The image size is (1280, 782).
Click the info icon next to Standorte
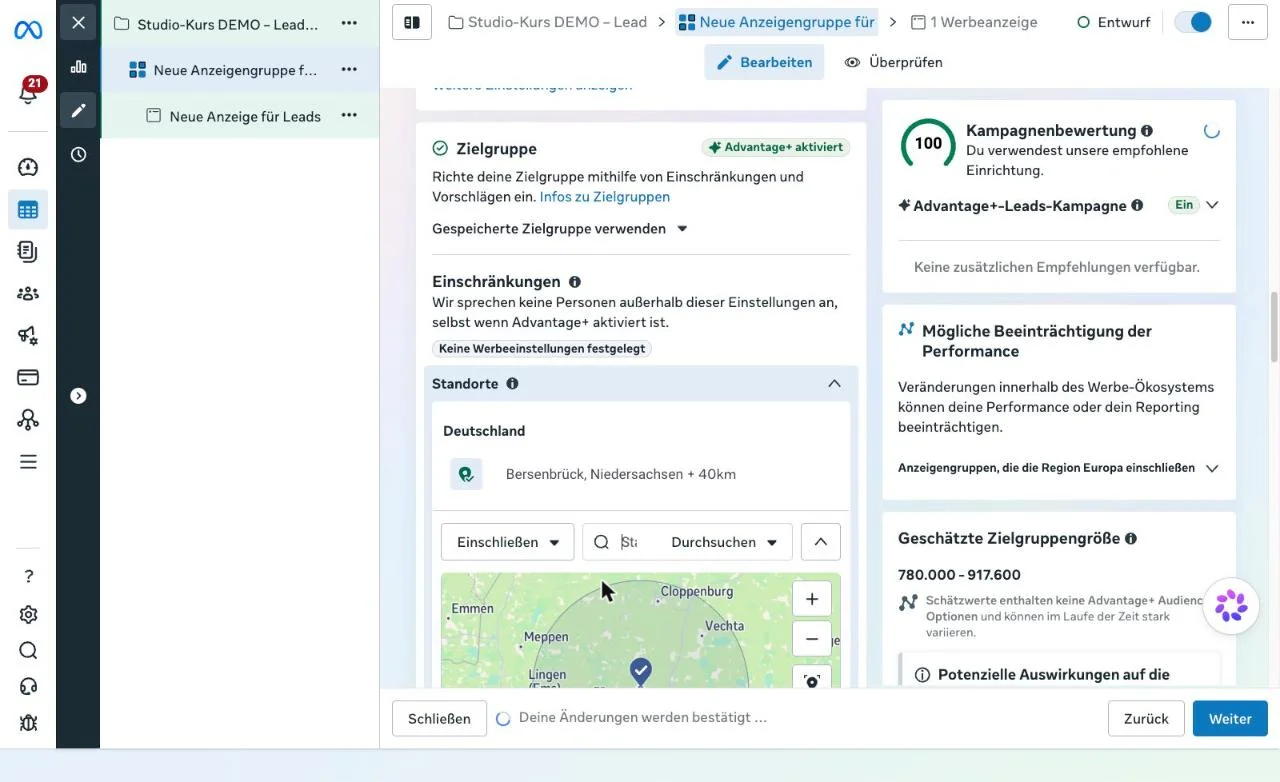[513, 383]
